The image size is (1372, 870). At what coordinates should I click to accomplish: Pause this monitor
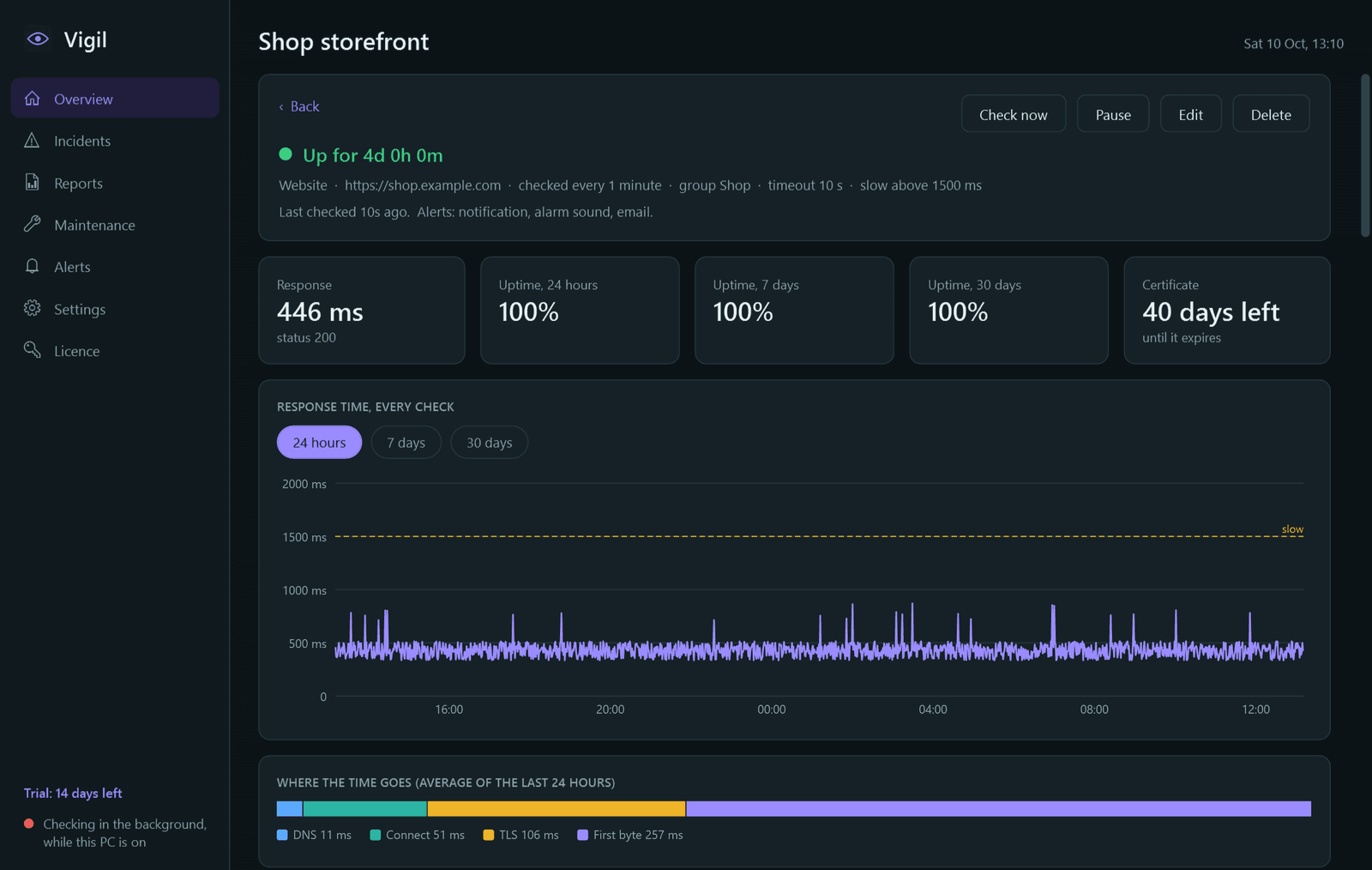[x=1113, y=114]
